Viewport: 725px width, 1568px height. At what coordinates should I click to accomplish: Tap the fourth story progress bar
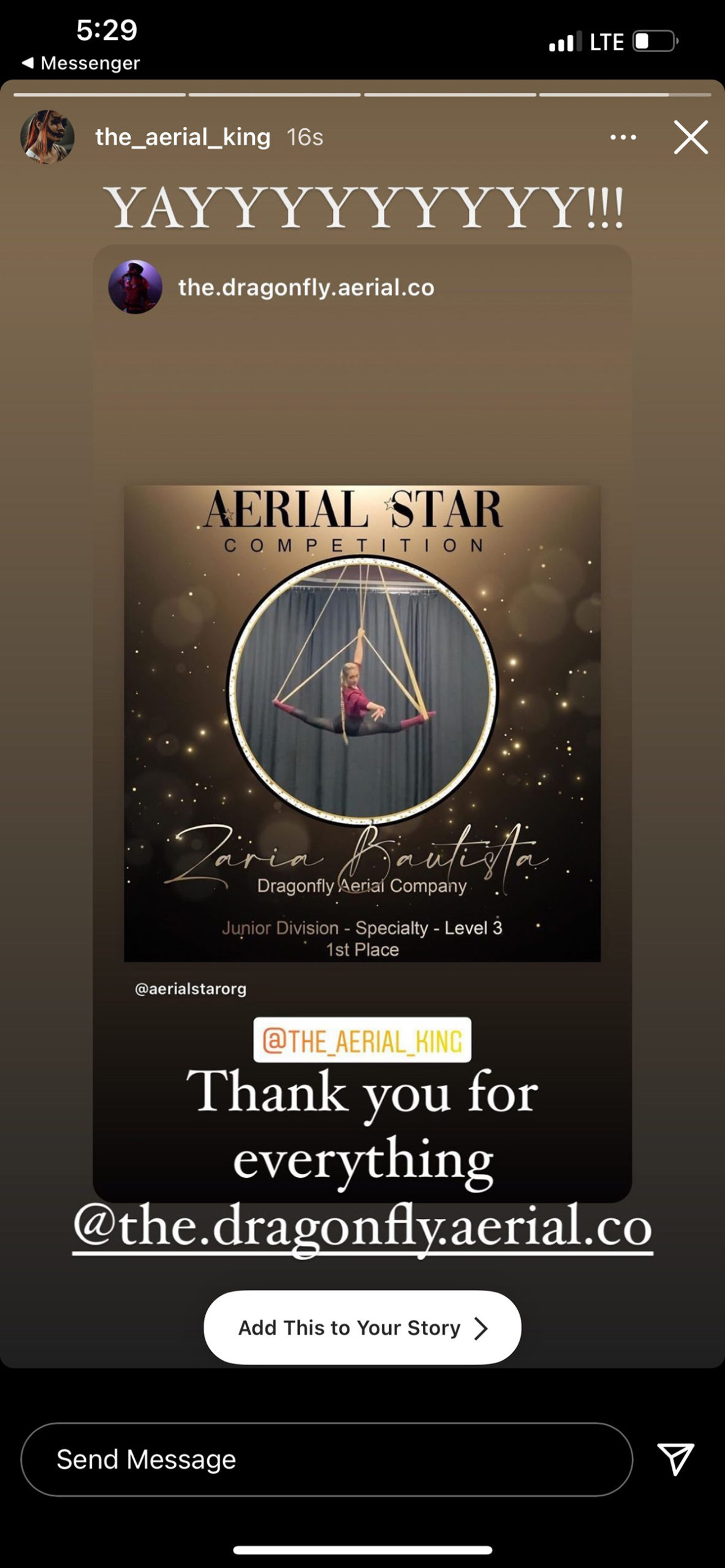click(x=625, y=95)
